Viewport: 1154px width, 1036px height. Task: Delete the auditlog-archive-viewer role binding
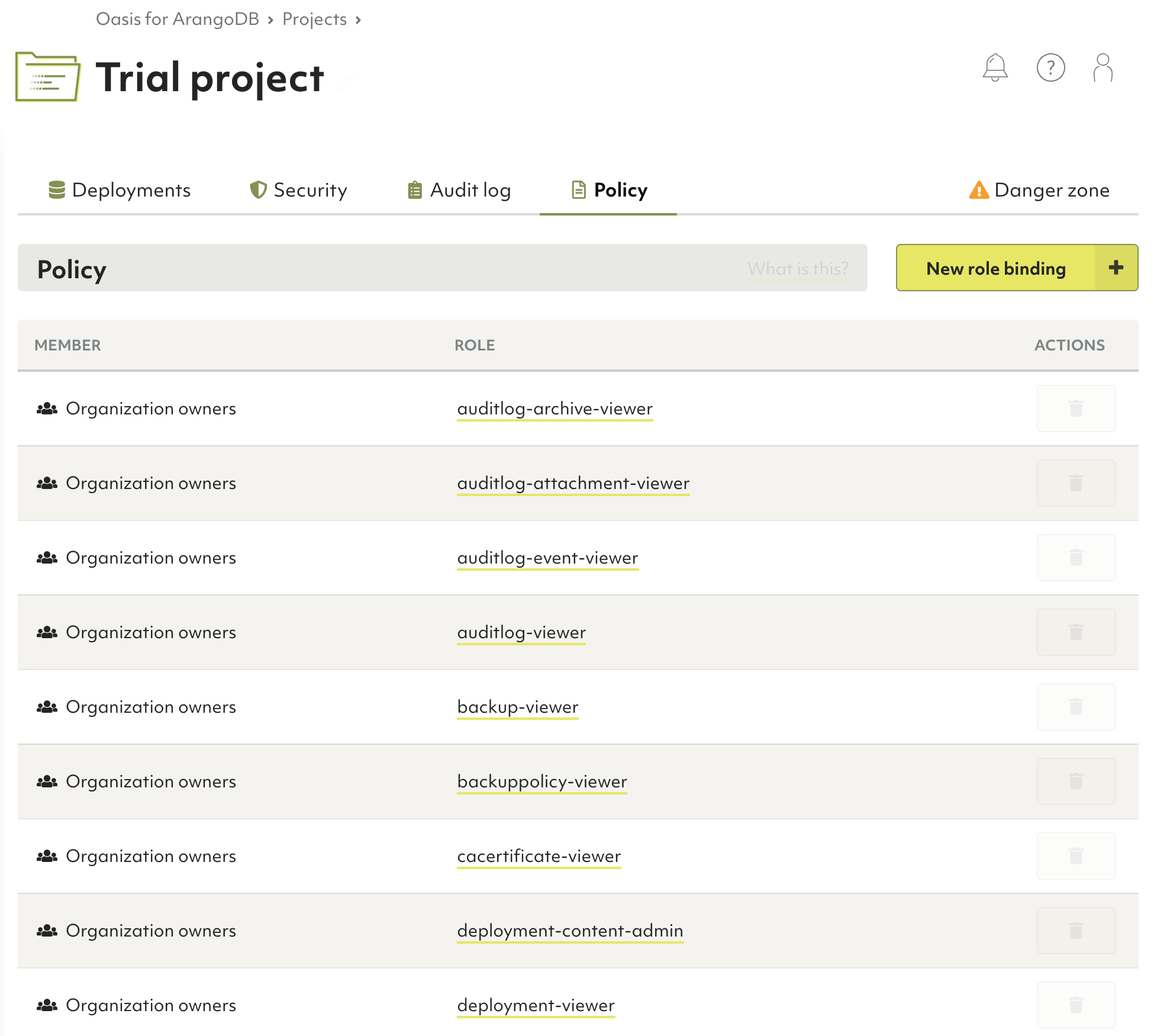(x=1075, y=408)
